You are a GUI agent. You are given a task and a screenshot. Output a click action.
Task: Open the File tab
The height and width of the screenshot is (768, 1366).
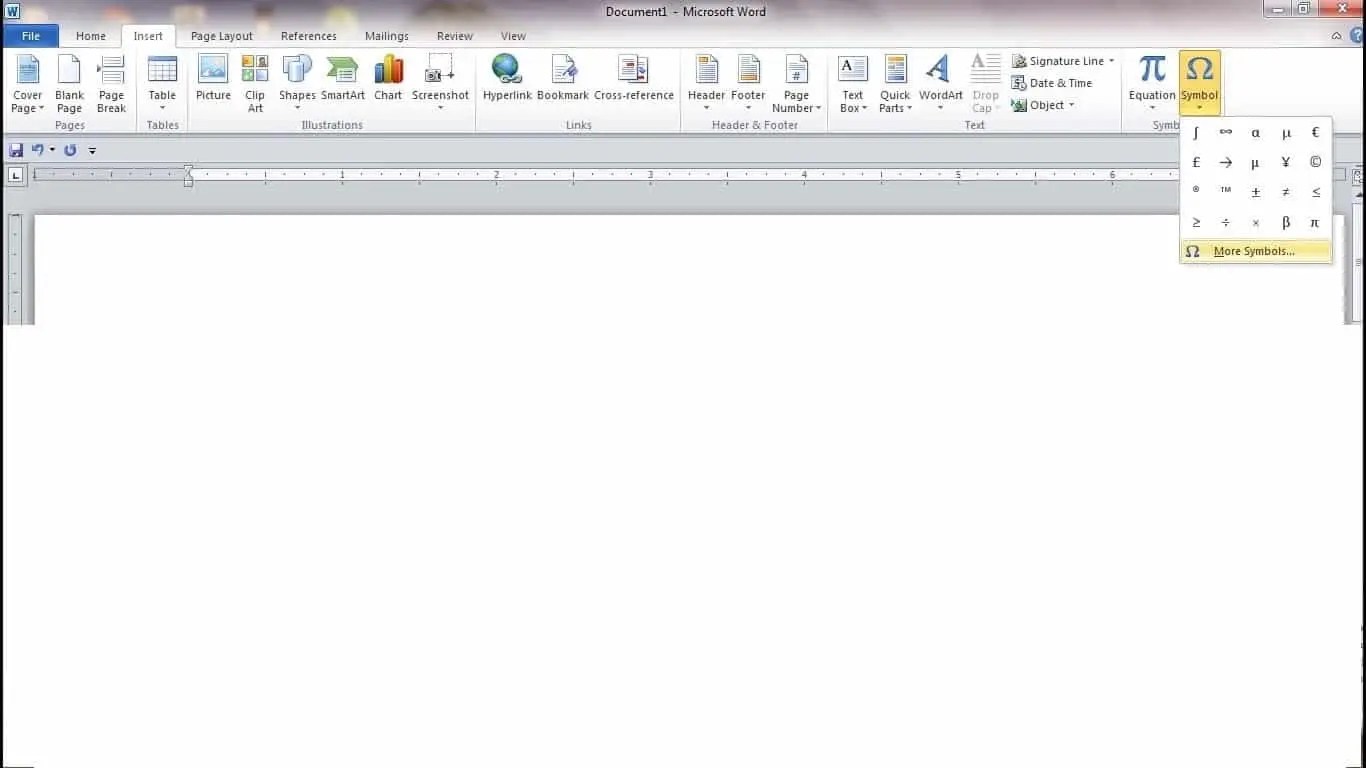coord(31,36)
